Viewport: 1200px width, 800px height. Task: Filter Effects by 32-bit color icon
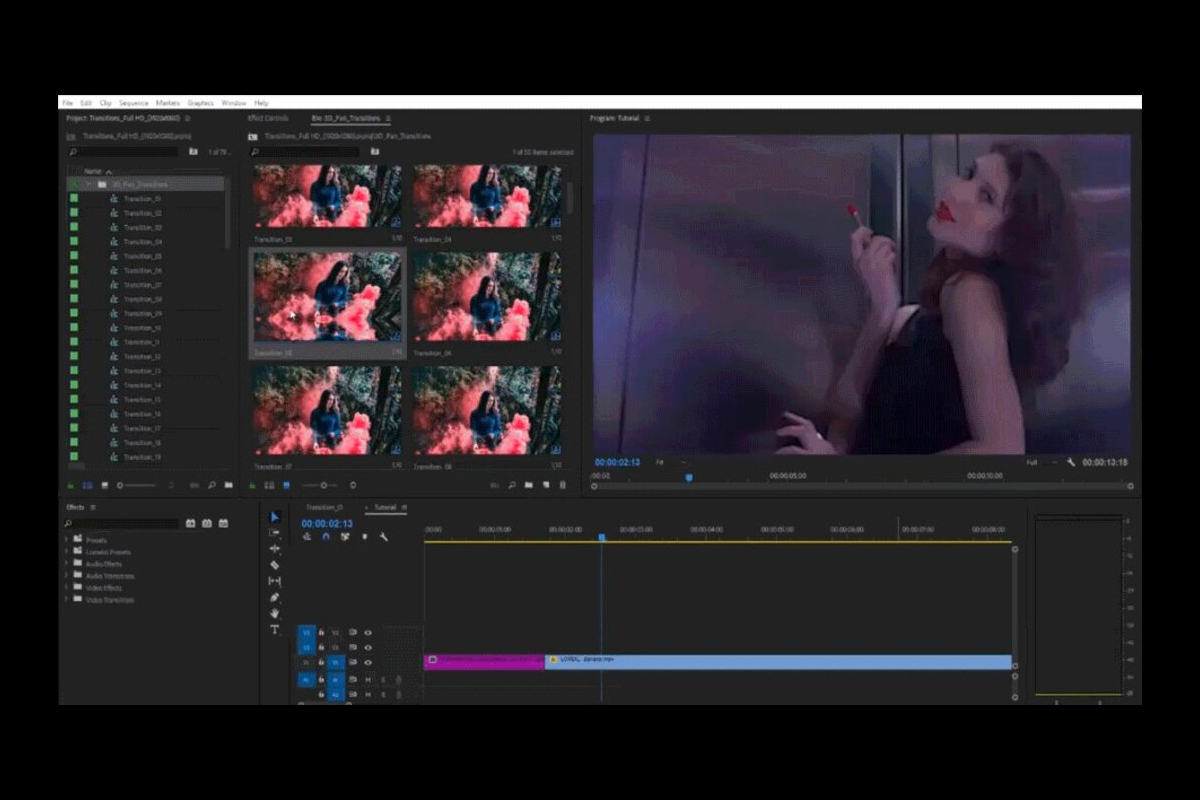207,523
